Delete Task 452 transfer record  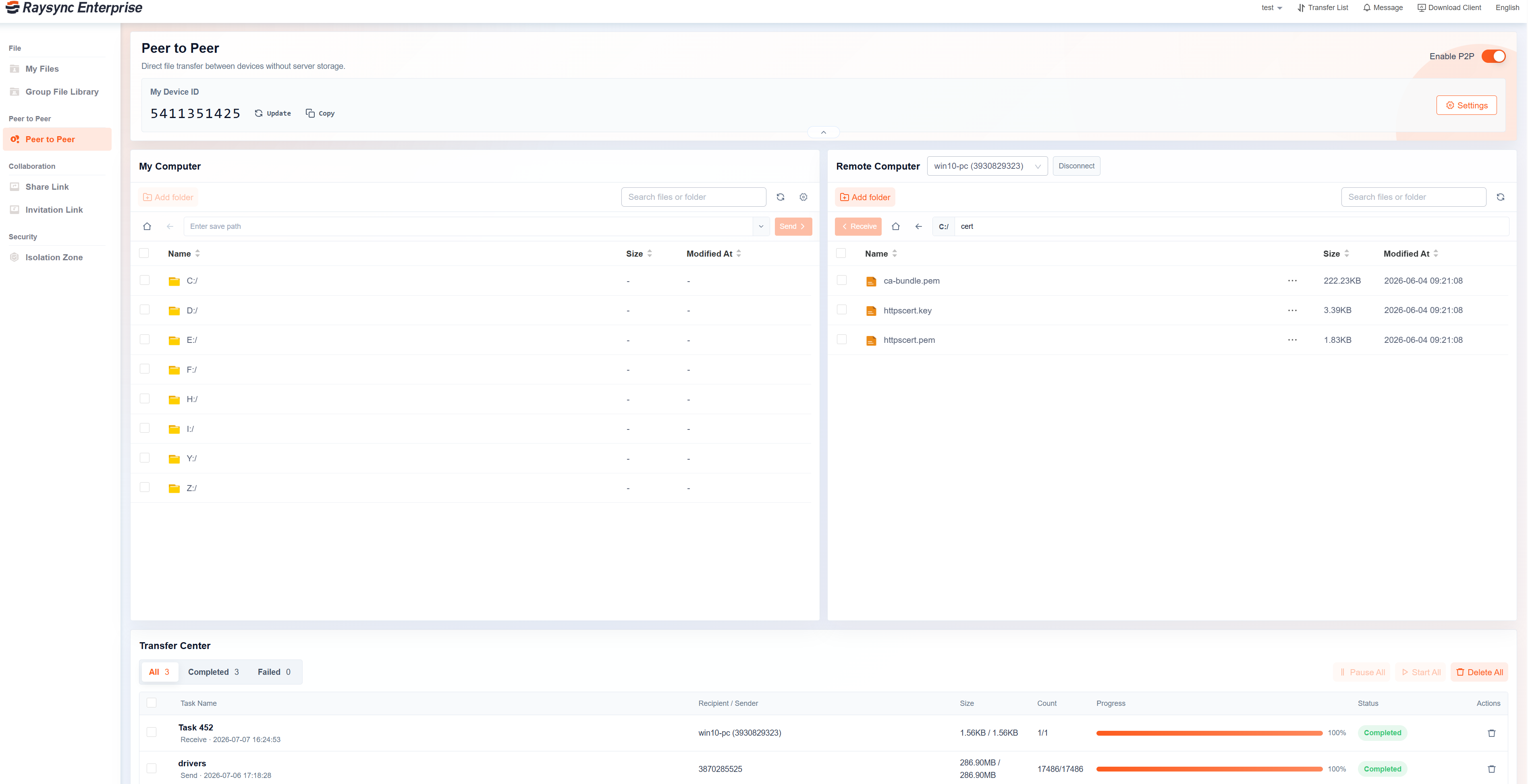[1491, 733]
